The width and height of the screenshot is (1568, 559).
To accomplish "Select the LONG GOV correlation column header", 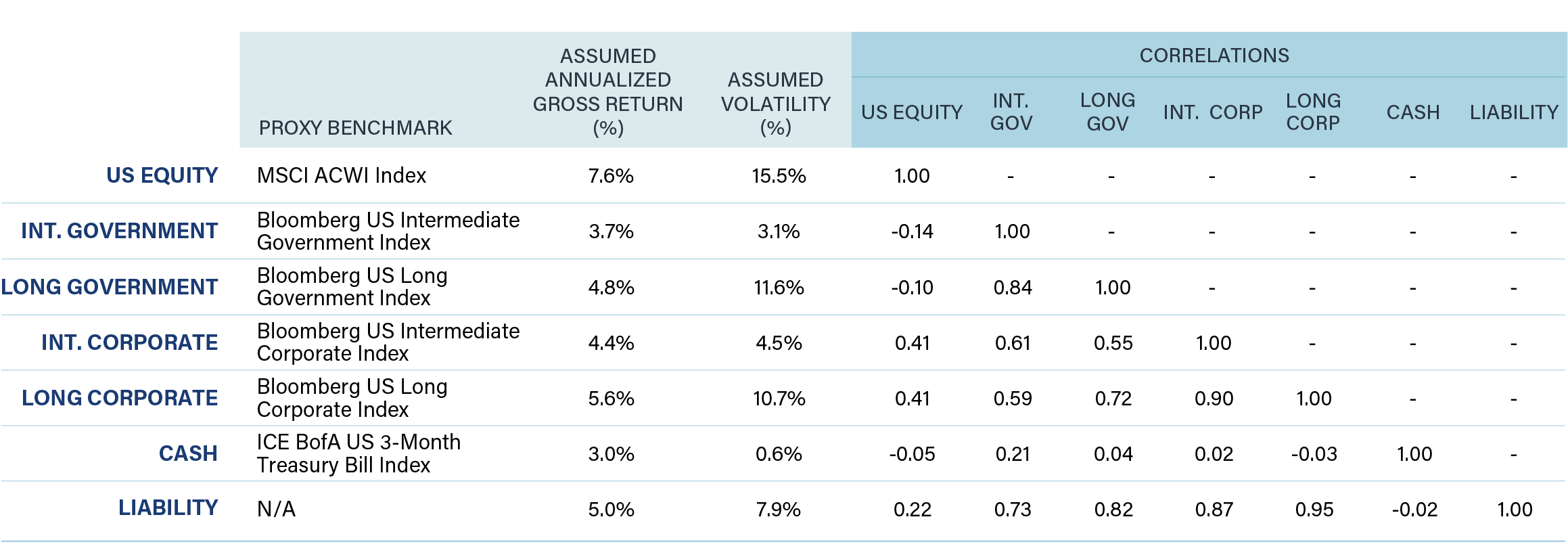I will point(1107,112).
